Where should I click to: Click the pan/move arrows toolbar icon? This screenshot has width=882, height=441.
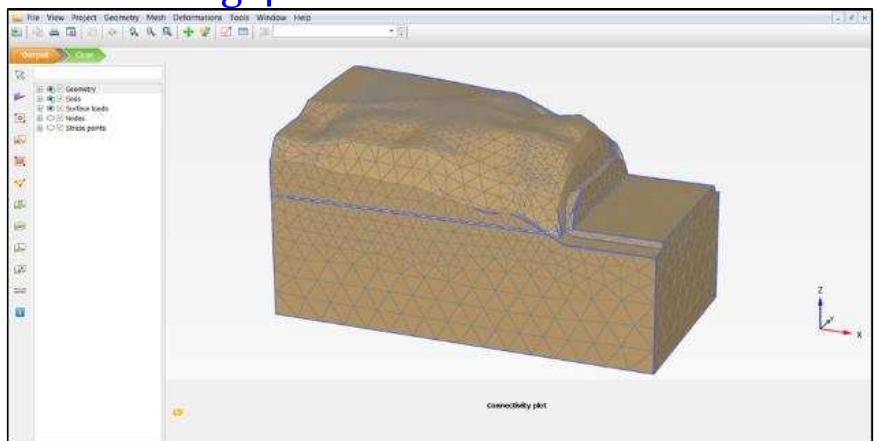click(112, 33)
